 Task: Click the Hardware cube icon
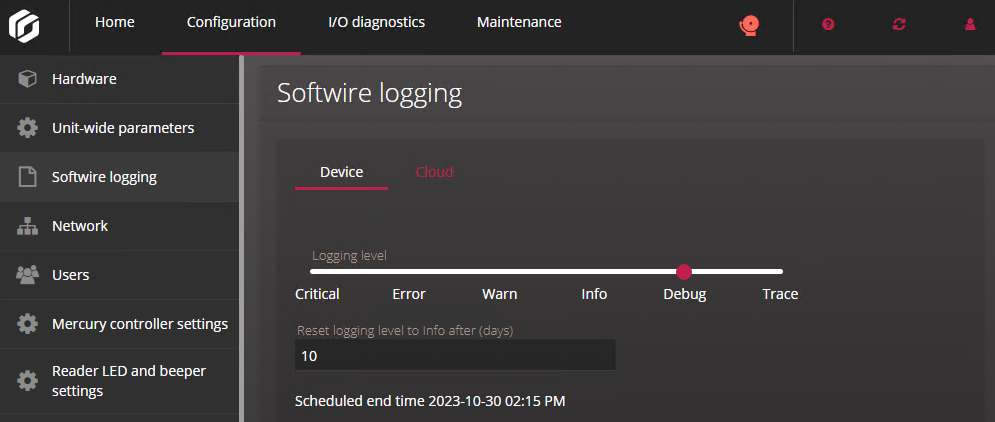pos(28,79)
